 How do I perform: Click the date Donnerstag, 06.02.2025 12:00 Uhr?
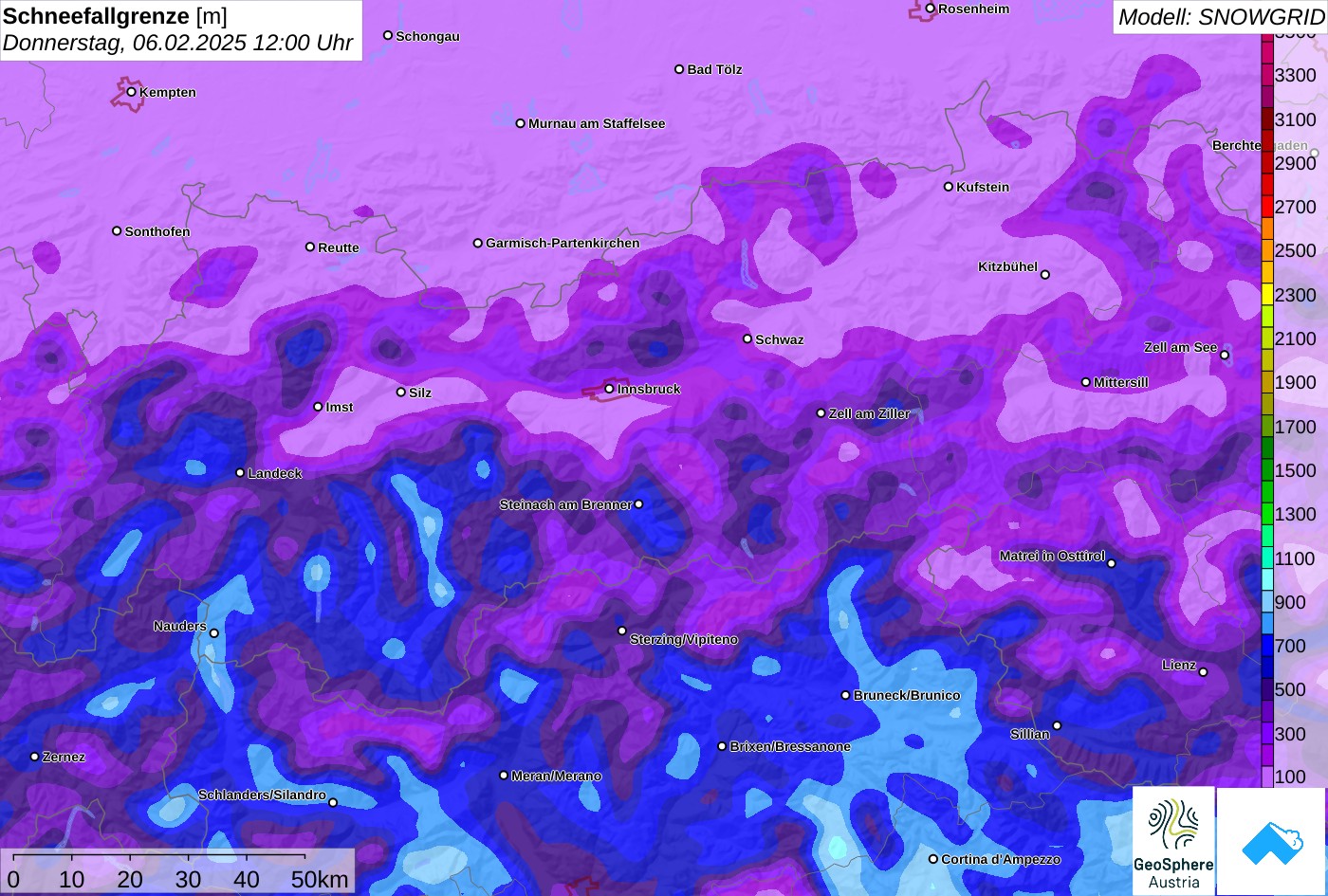click(x=177, y=43)
